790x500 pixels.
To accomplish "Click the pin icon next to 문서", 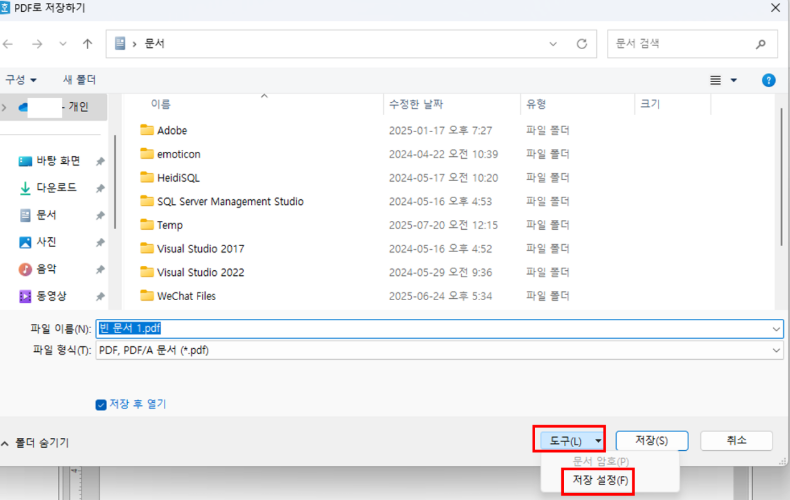I will click(x=100, y=215).
